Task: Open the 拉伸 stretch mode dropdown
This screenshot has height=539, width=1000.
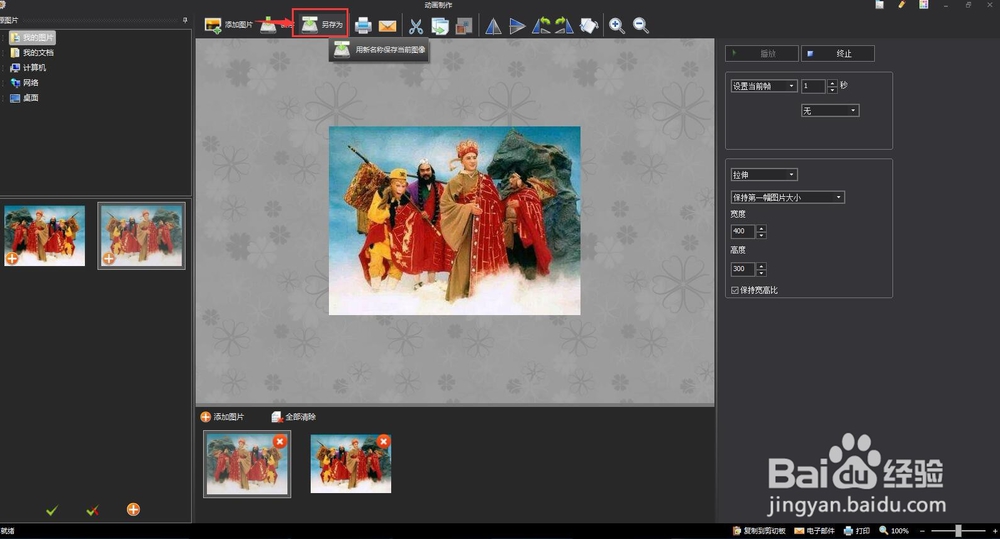Action: pos(764,174)
